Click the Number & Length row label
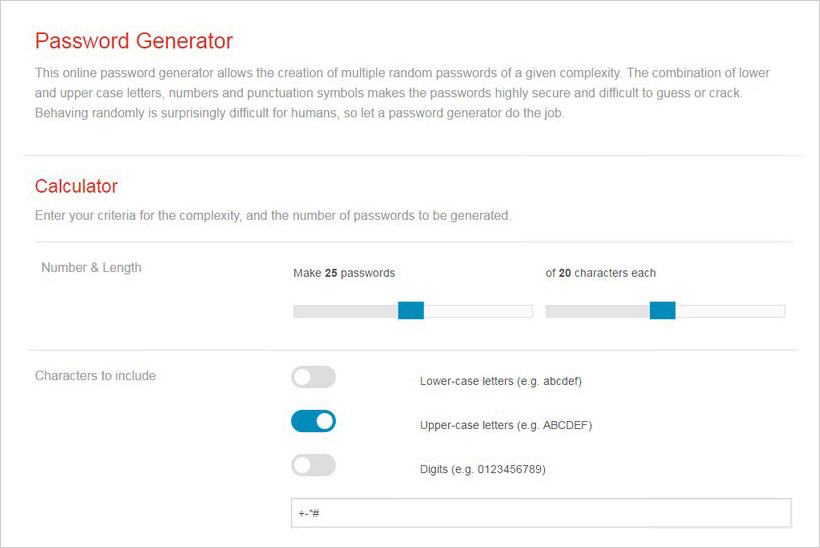The height and width of the screenshot is (548, 820). click(92, 268)
